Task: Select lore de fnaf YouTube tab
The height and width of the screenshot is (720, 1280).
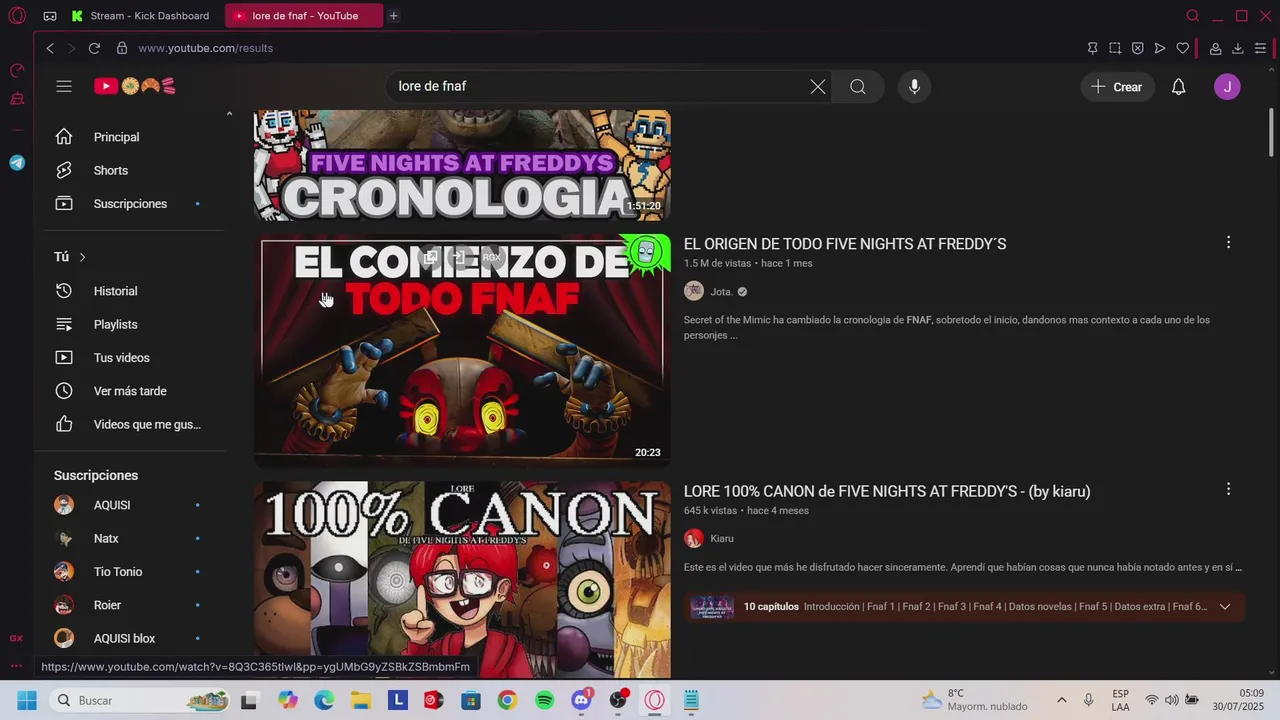Action: 303,16
